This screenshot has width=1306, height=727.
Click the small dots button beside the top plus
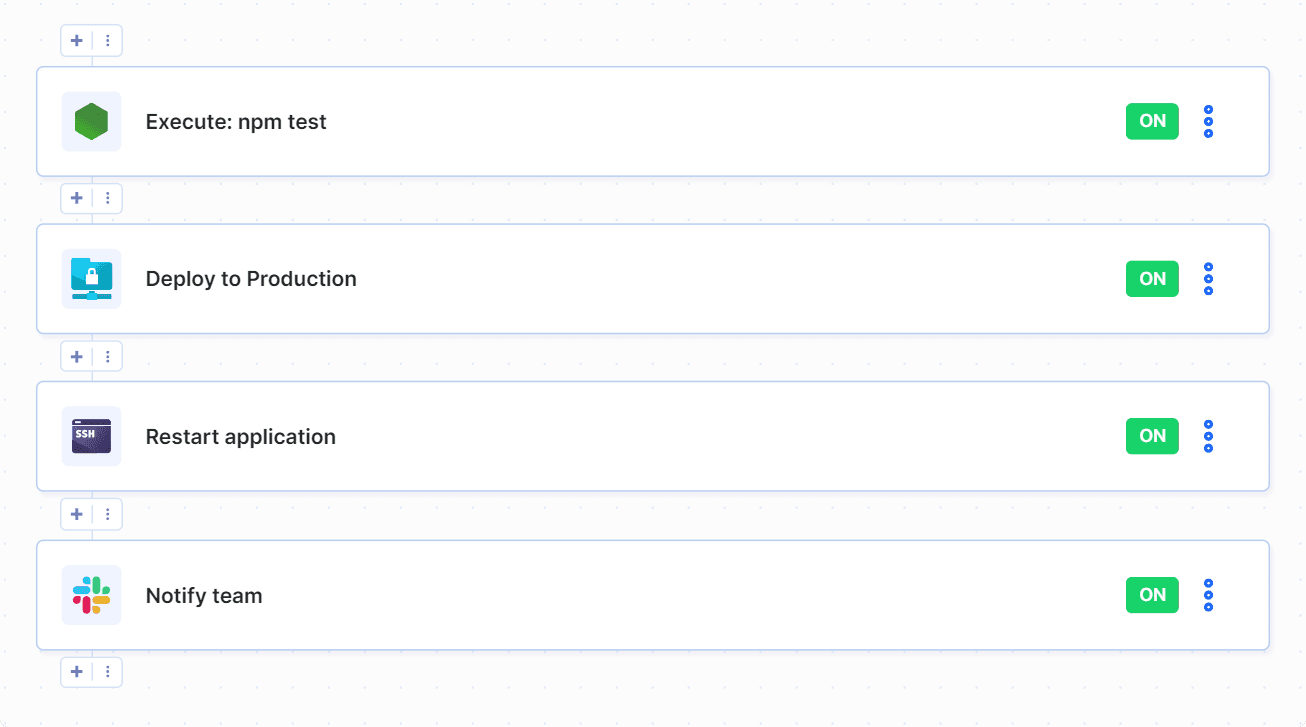(x=107, y=40)
